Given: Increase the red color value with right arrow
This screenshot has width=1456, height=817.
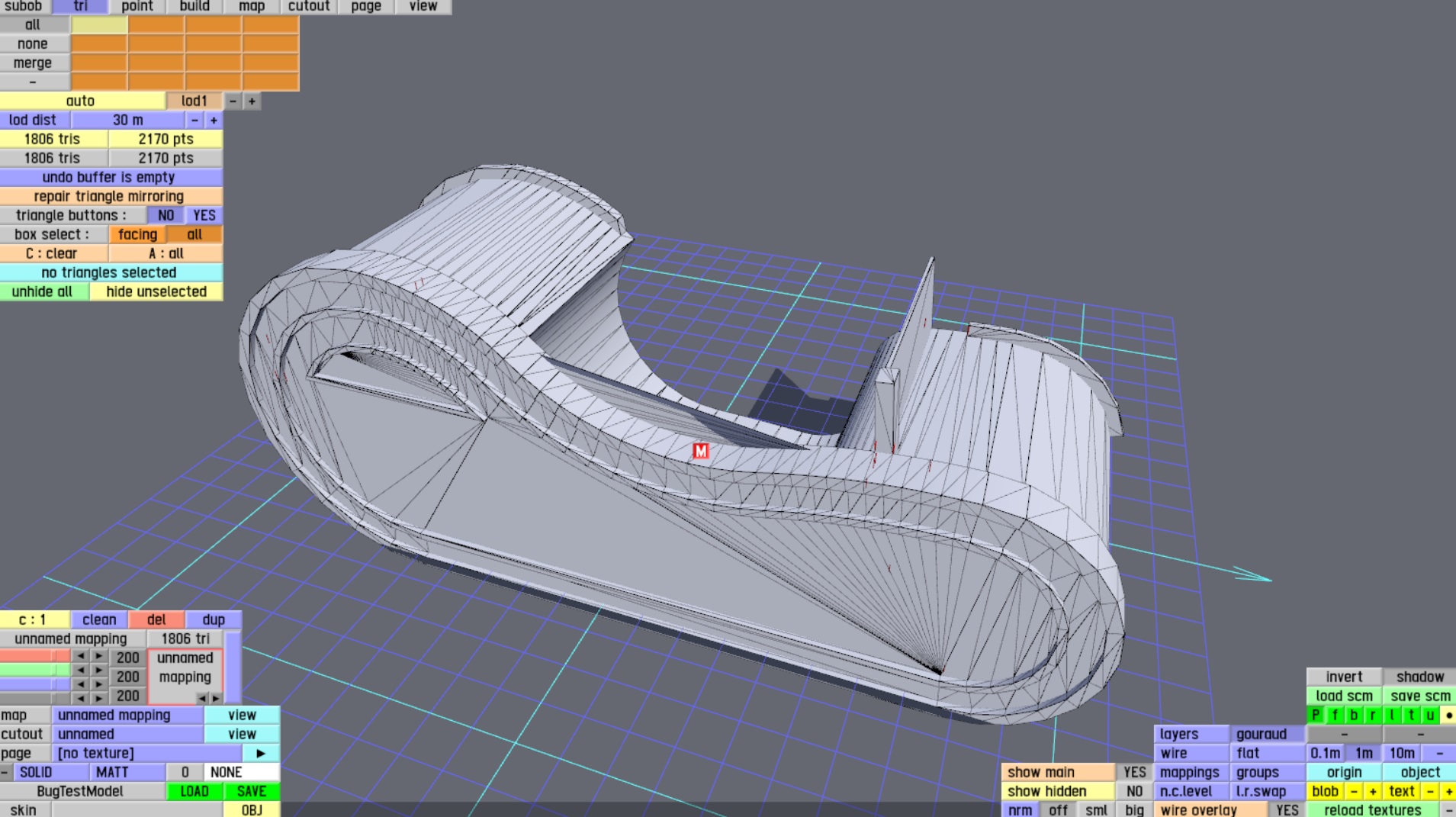Looking at the screenshot, I should coord(98,657).
